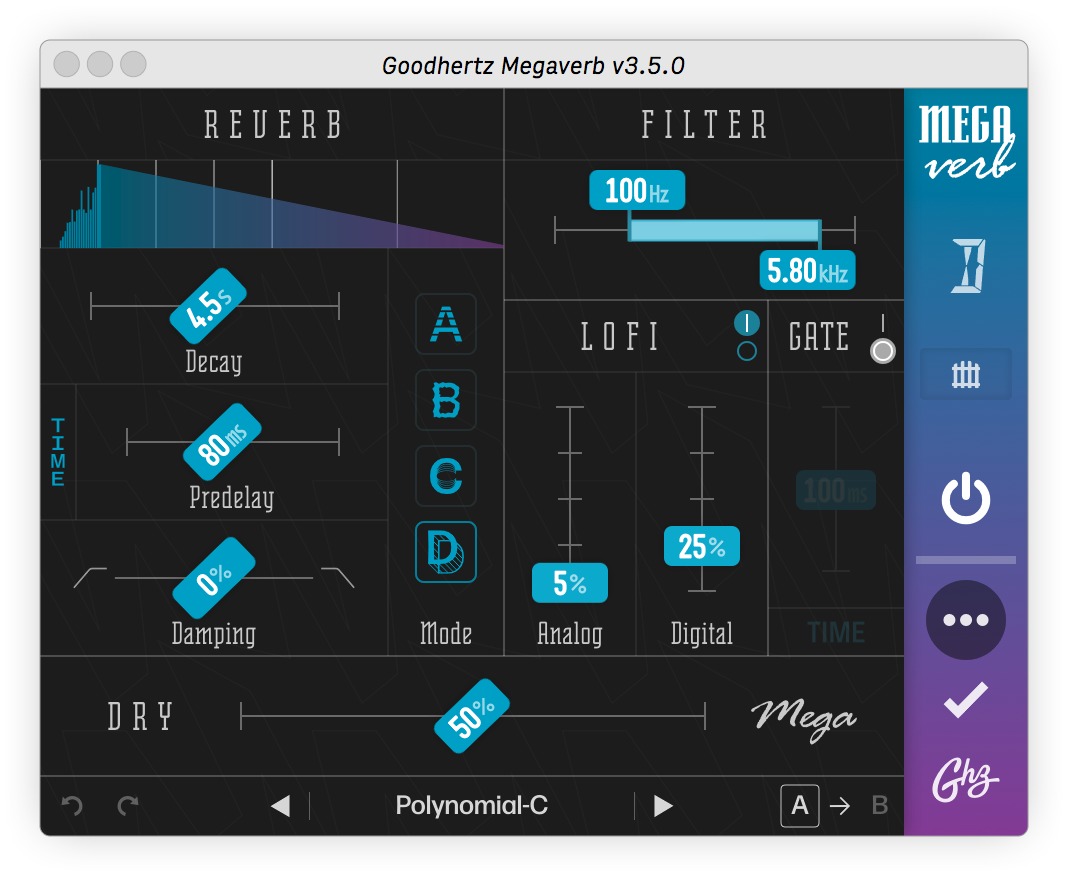Click the Digital label
Image resolution: width=1068 pixels, height=876 pixels.
(x=702, y=633)
